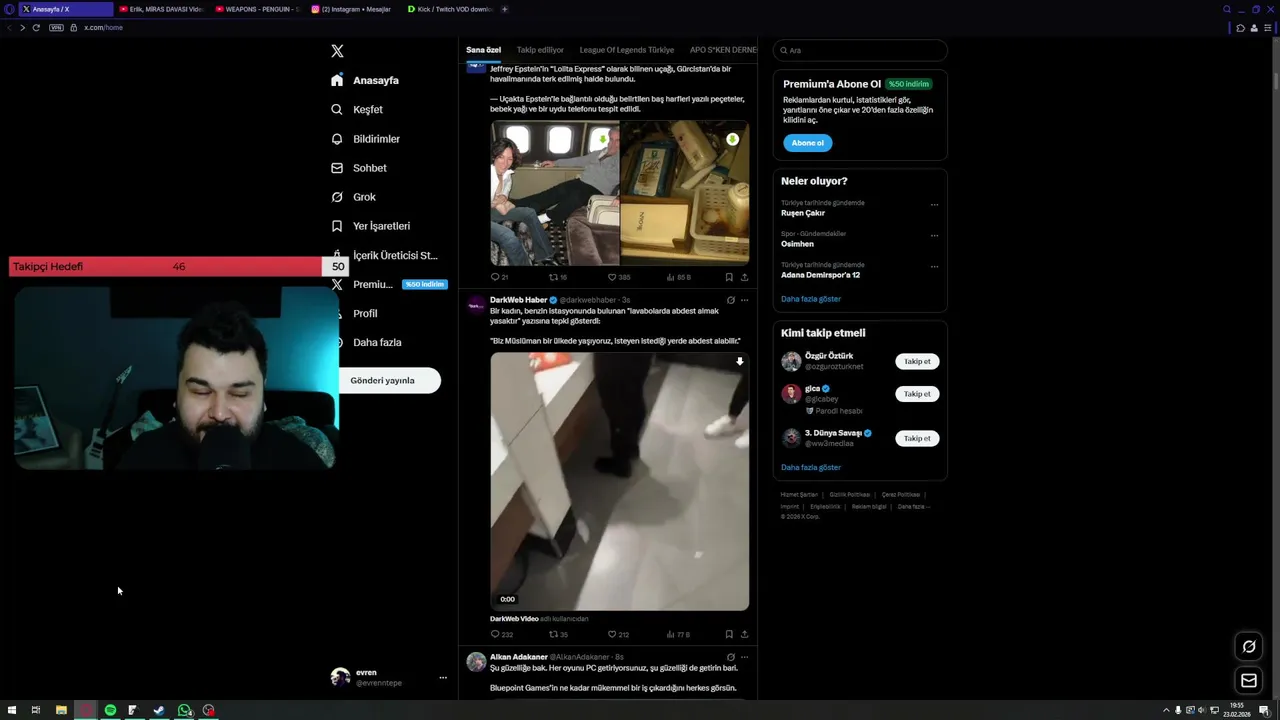The width and height of the screenshot is (1280, 720).
Task: Open Sohbet messages in sidebar
Action: pos(358,168)
